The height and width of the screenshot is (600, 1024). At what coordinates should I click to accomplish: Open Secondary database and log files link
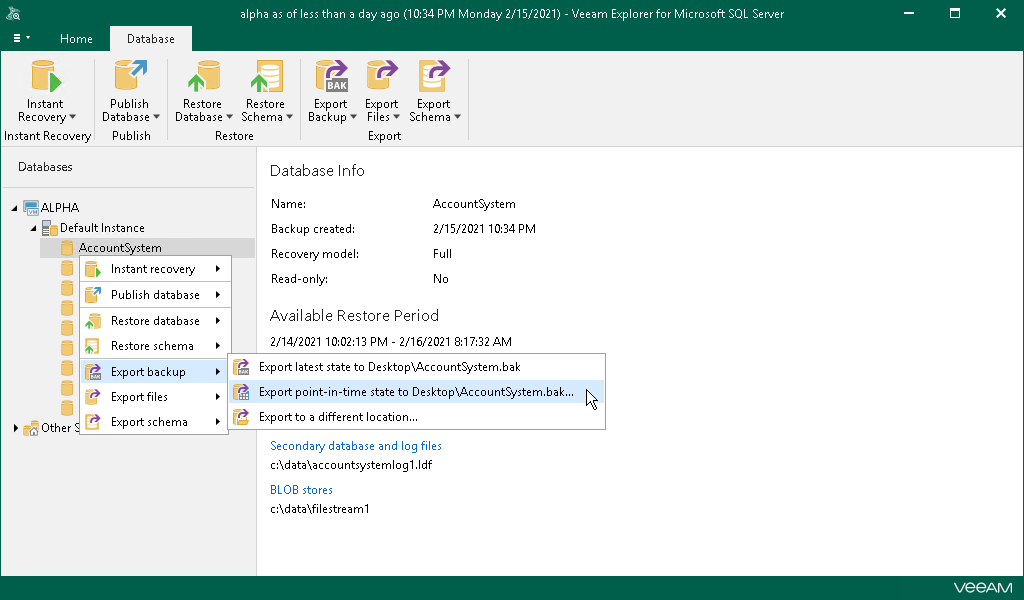tap(356, 446)
